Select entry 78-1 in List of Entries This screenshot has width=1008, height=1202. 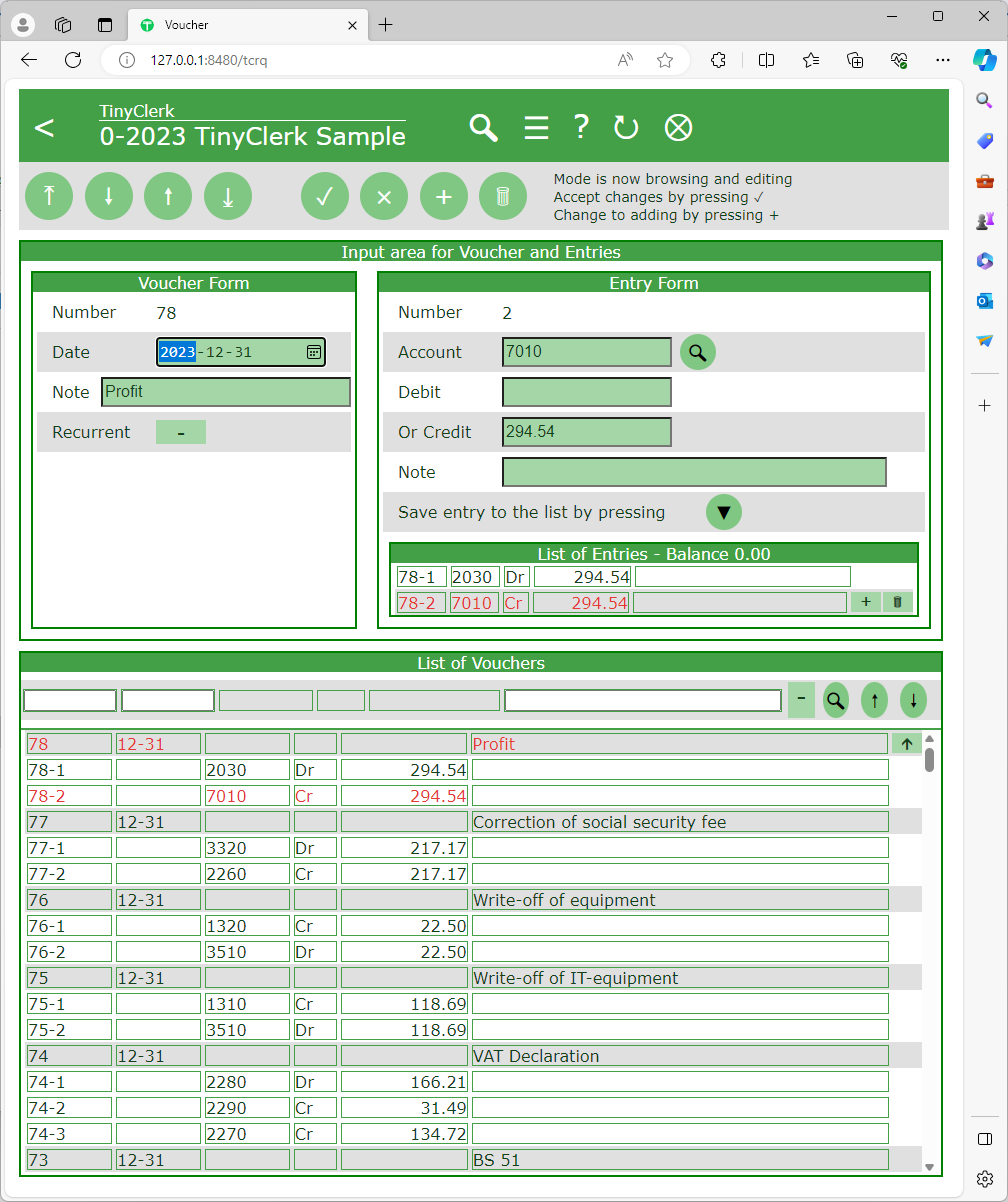click(x=623, y=576)
